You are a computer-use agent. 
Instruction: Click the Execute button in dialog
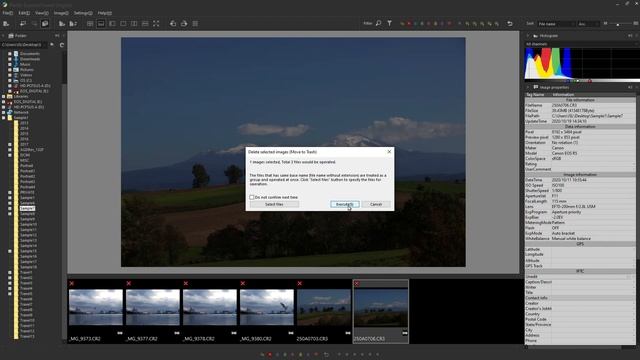pyautogui.click(x=345, y=204)
